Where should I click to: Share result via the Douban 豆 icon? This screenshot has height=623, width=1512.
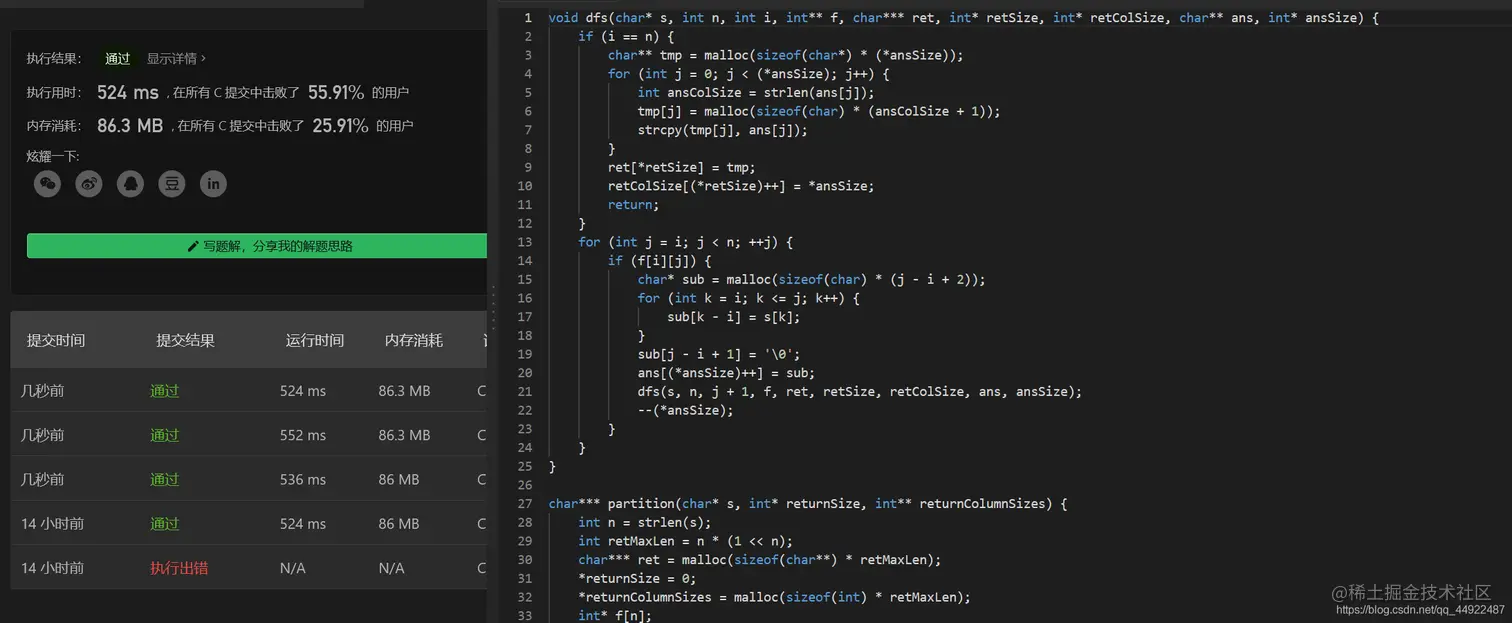pyautogui.click(x=172, y=183)
